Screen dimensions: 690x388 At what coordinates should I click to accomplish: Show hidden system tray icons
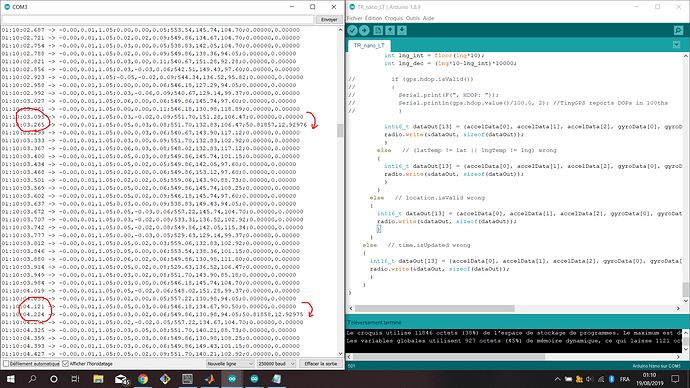(558, 379)
